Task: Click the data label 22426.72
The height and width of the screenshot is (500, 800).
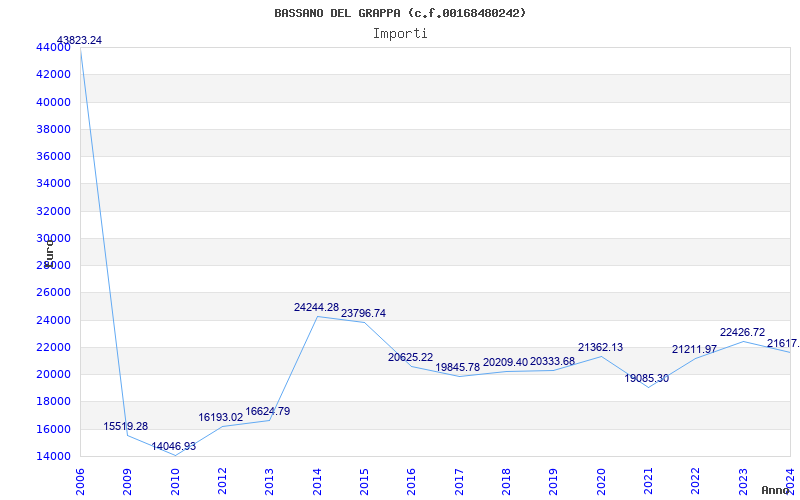Action: [x=742, y=333]
